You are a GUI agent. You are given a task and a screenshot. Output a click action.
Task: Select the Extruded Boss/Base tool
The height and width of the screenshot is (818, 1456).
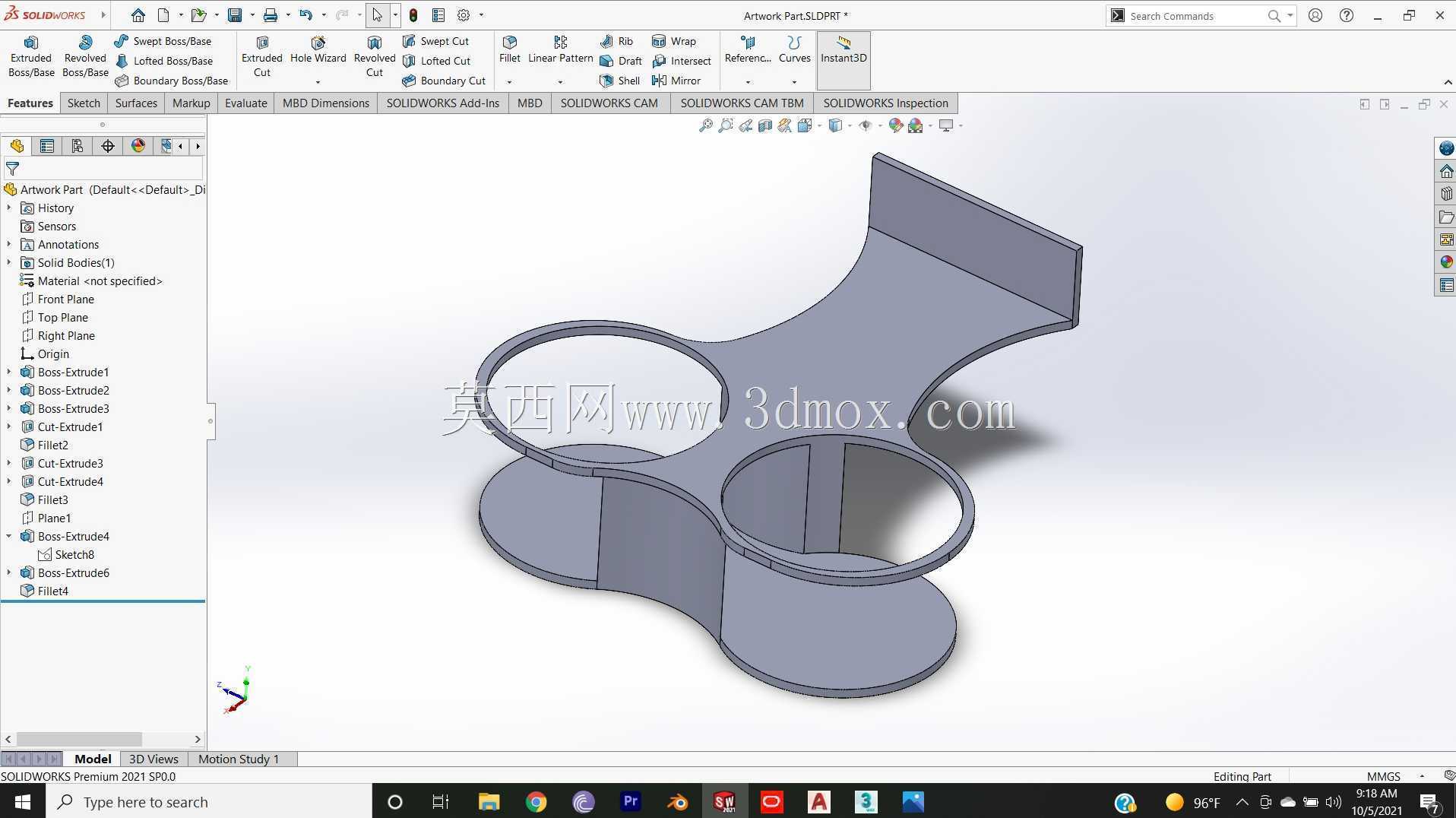pyautogui.click(x=31, y=57)
